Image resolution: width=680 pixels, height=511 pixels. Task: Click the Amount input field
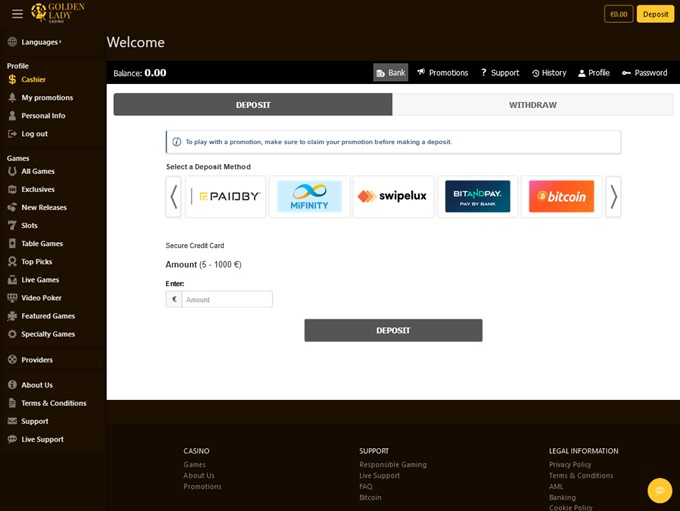point(226,299)
